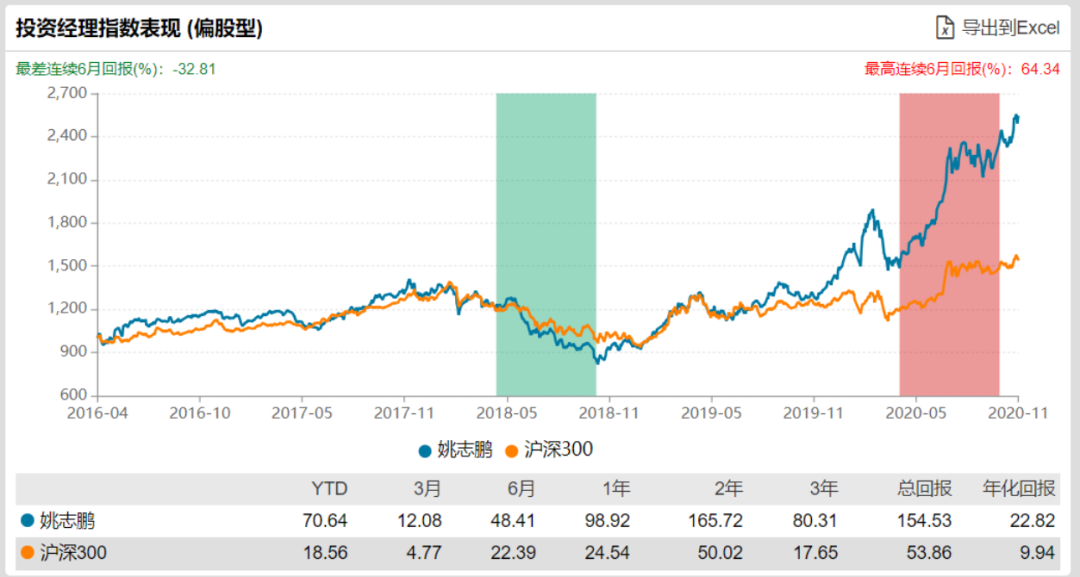
Task: Click x-axis label 2020-05
Action: [916, 413]
